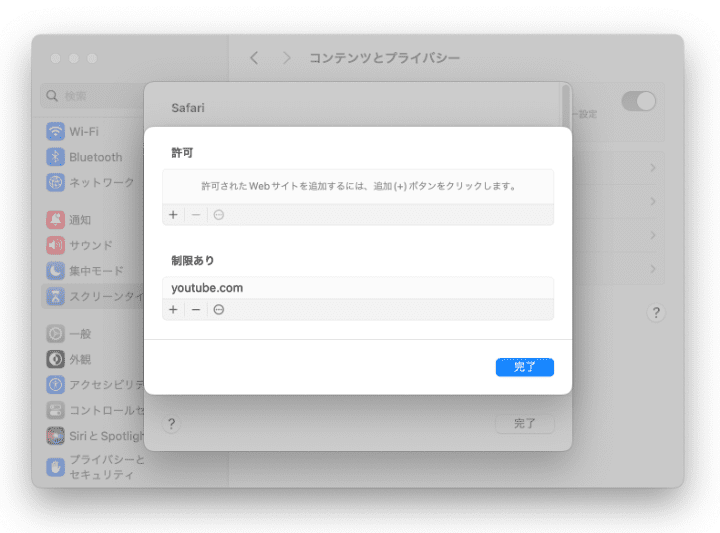Open help with the ? button in the Safari sheet
Viewport: 720px width, 533px height.
pos(171,423)
